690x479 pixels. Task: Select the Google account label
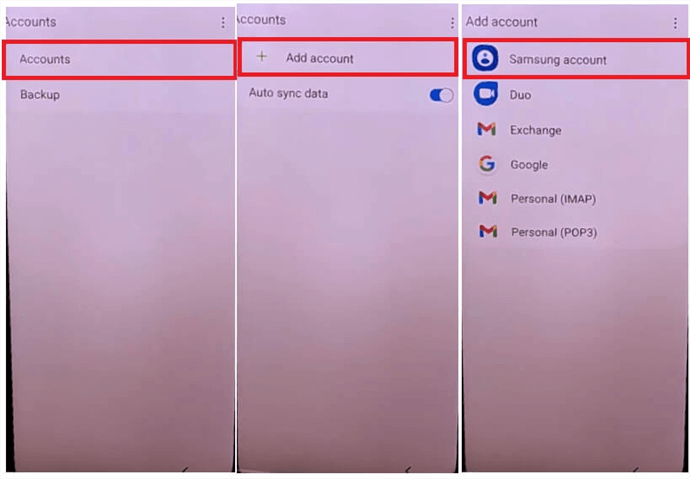point(529,165)
